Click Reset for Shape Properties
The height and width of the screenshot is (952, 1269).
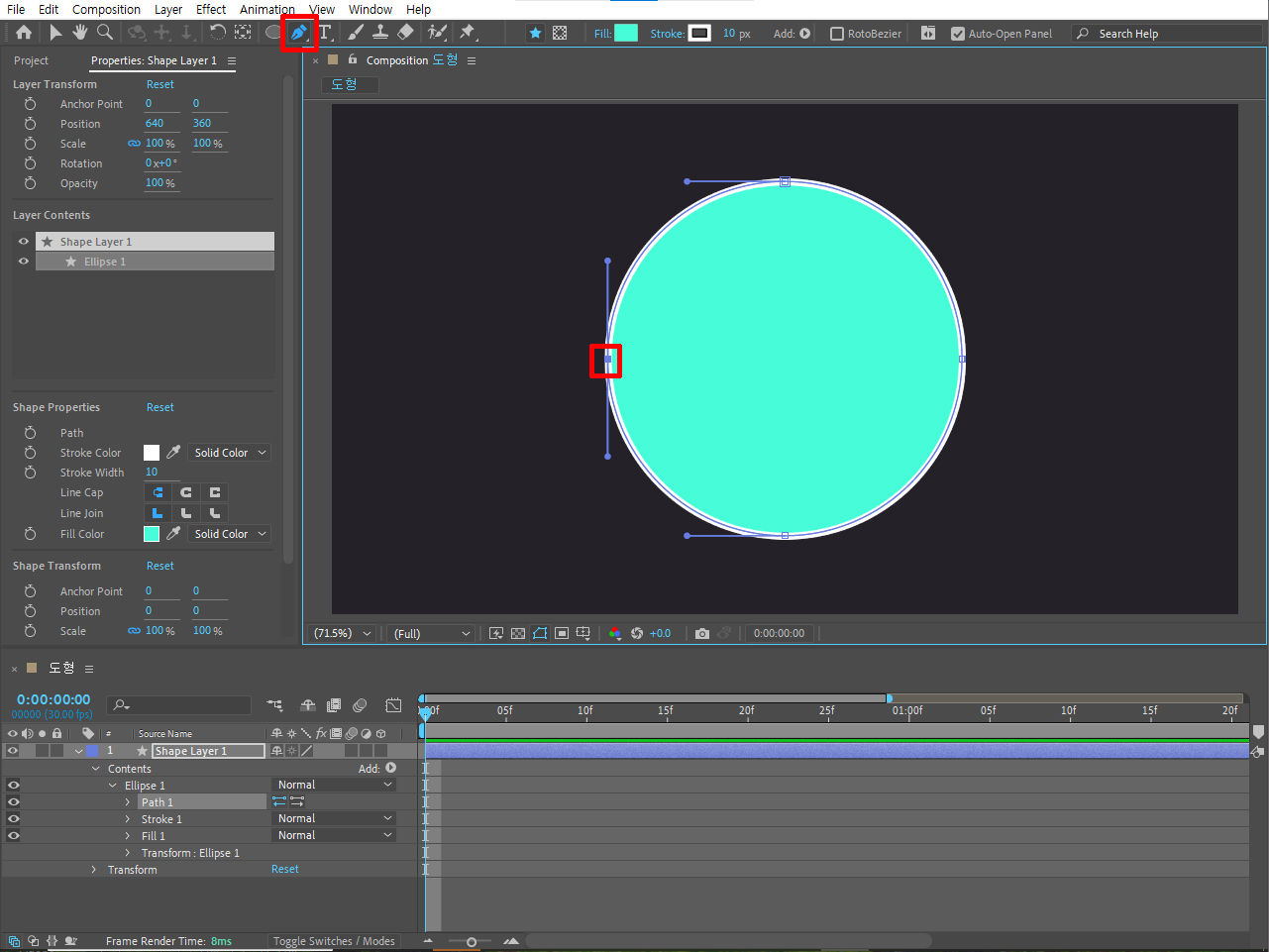(x=160, y=407)
